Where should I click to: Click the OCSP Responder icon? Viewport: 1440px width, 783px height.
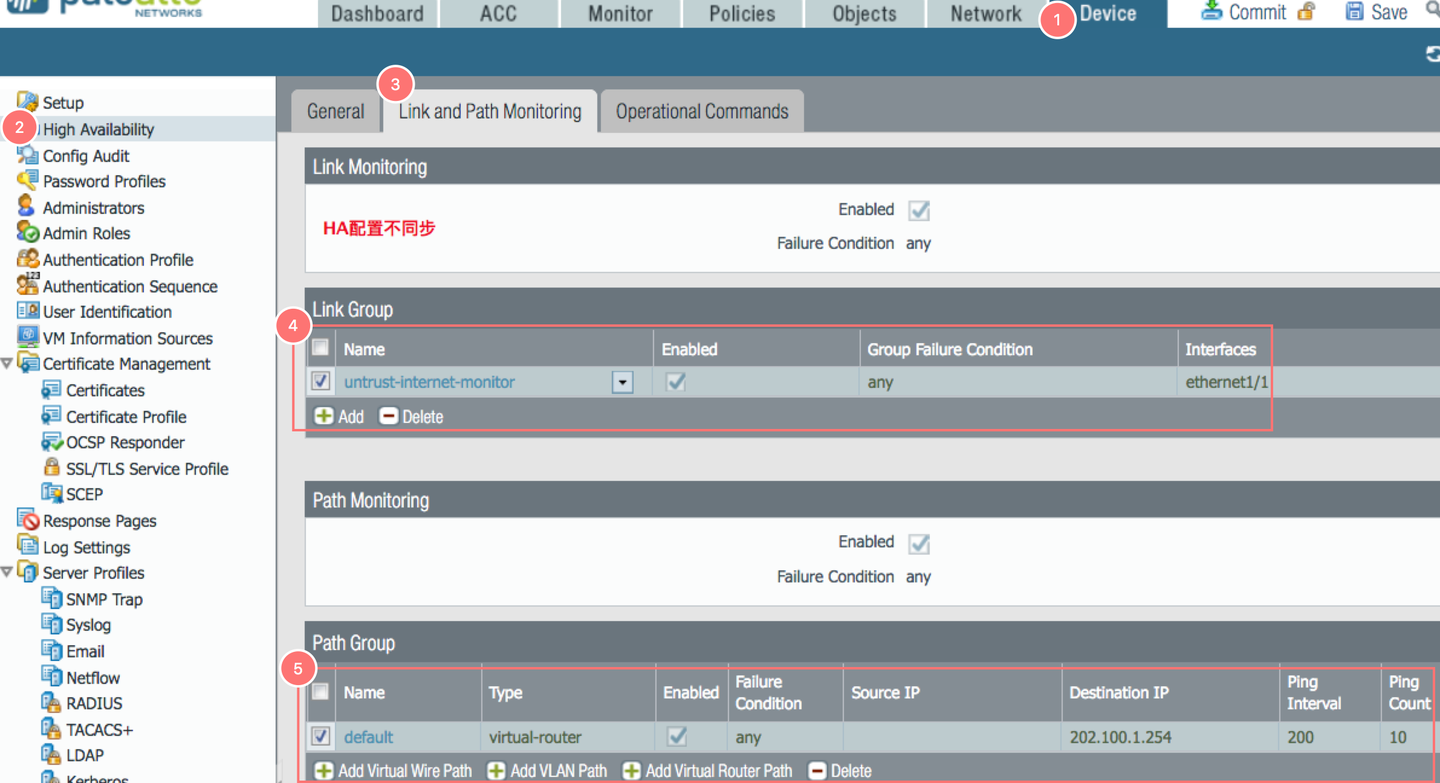52,442
